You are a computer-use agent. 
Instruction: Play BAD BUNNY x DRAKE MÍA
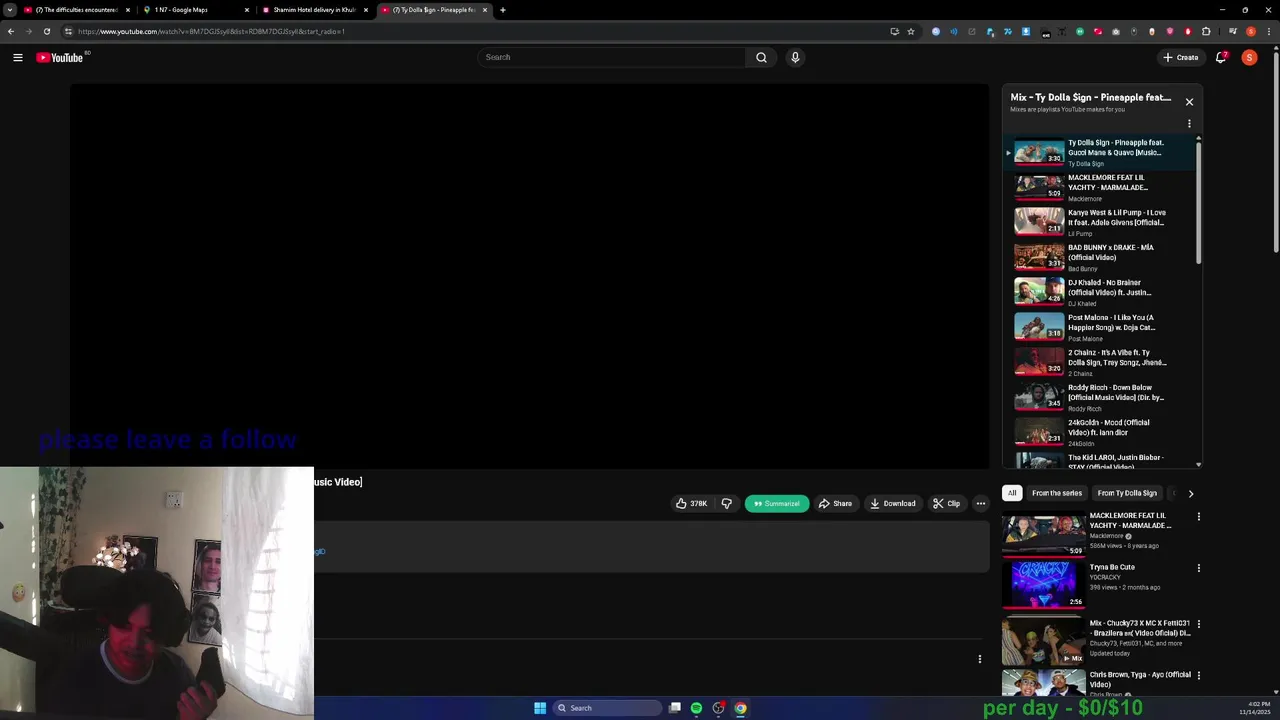click(1100, 257)
